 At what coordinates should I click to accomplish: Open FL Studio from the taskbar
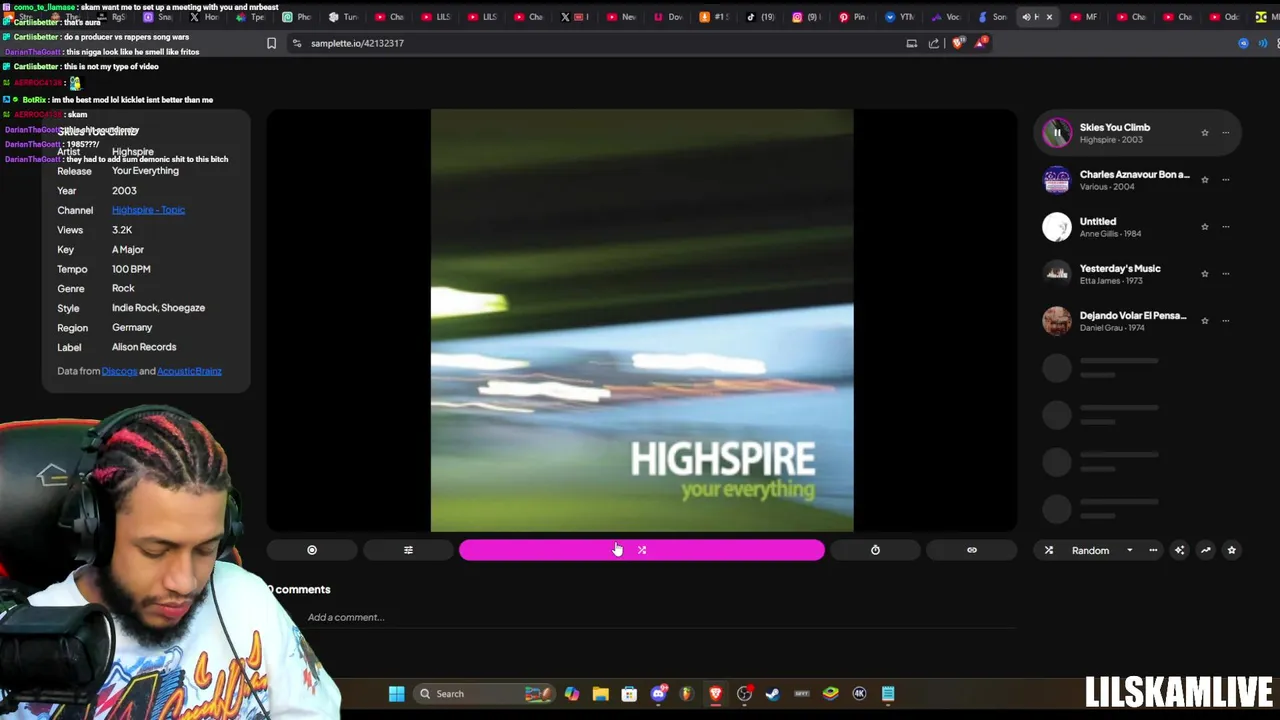pos(686,694)
